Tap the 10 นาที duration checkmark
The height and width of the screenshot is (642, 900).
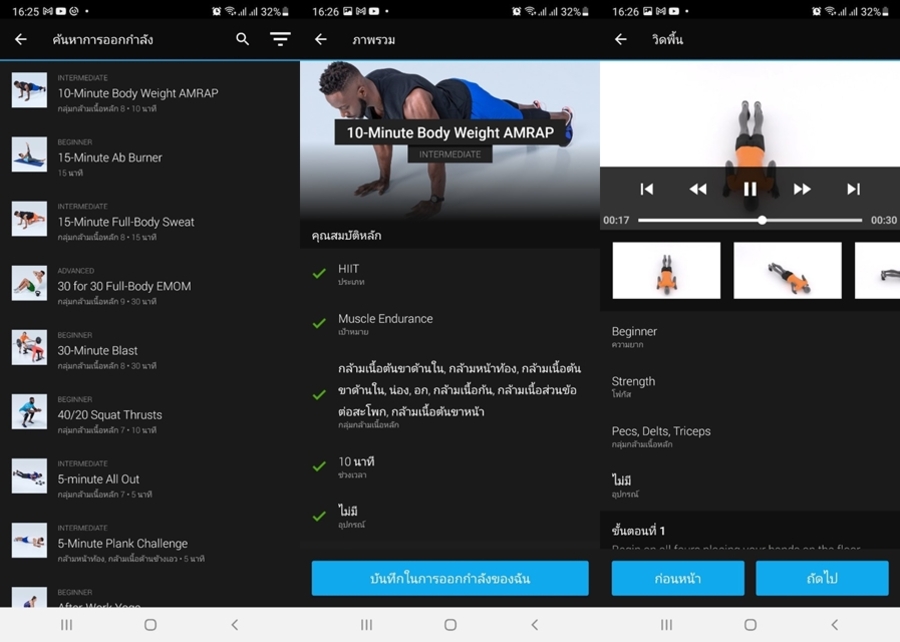click(320, 466)
